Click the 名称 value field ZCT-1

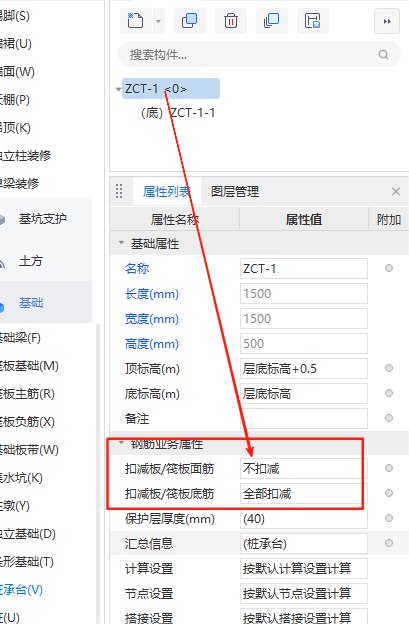point(304,269)
